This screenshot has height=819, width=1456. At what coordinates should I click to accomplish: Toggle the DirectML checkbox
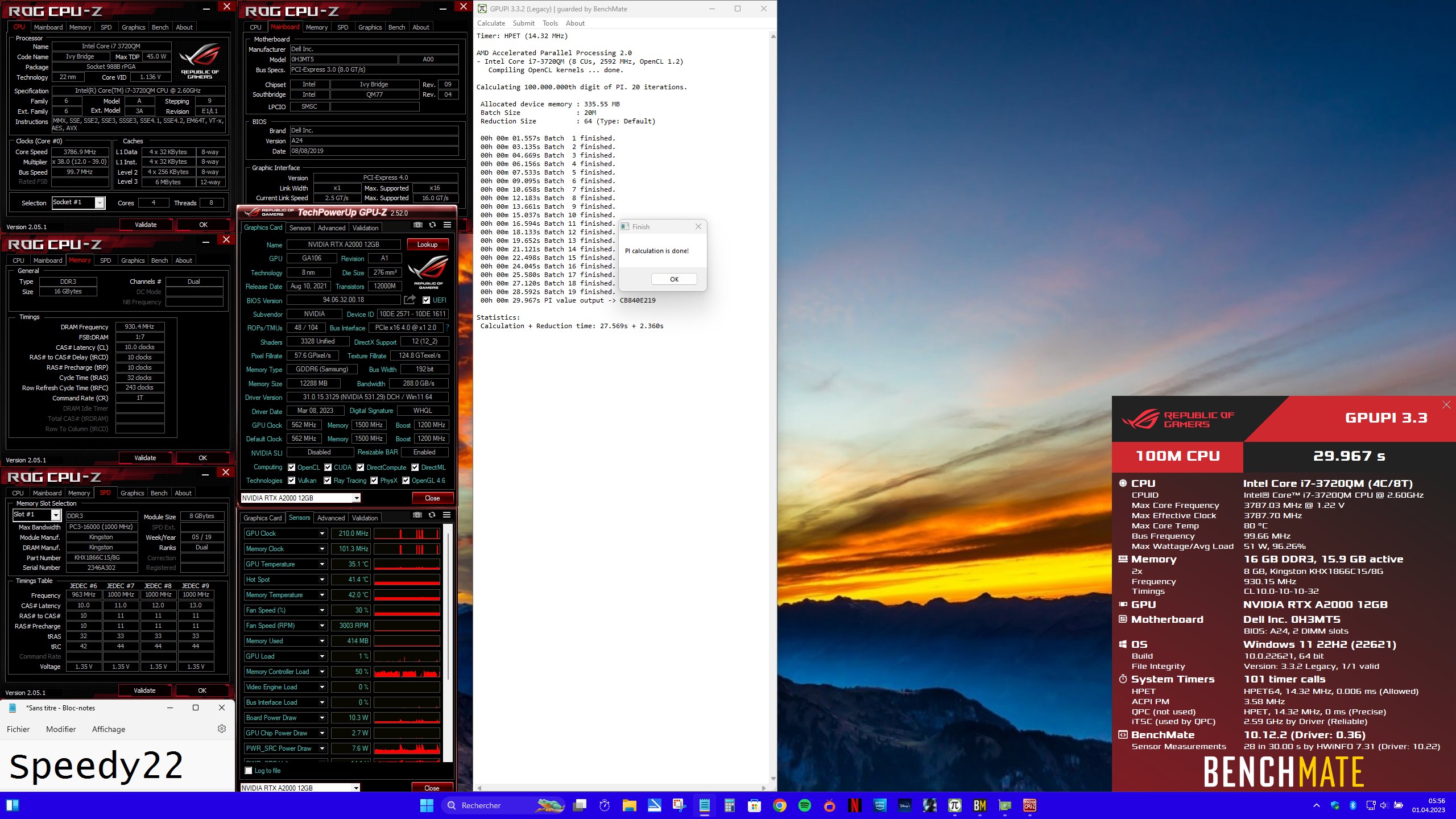[x=415, y=468]
